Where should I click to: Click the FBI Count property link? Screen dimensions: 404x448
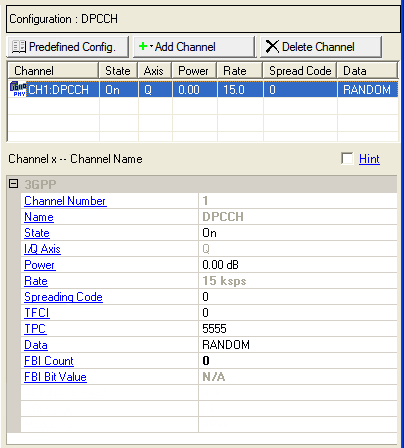point(49,361)
